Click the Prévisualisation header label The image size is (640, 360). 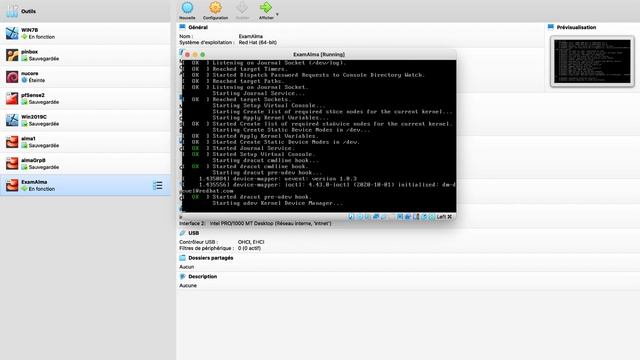[x=576, y=27]
